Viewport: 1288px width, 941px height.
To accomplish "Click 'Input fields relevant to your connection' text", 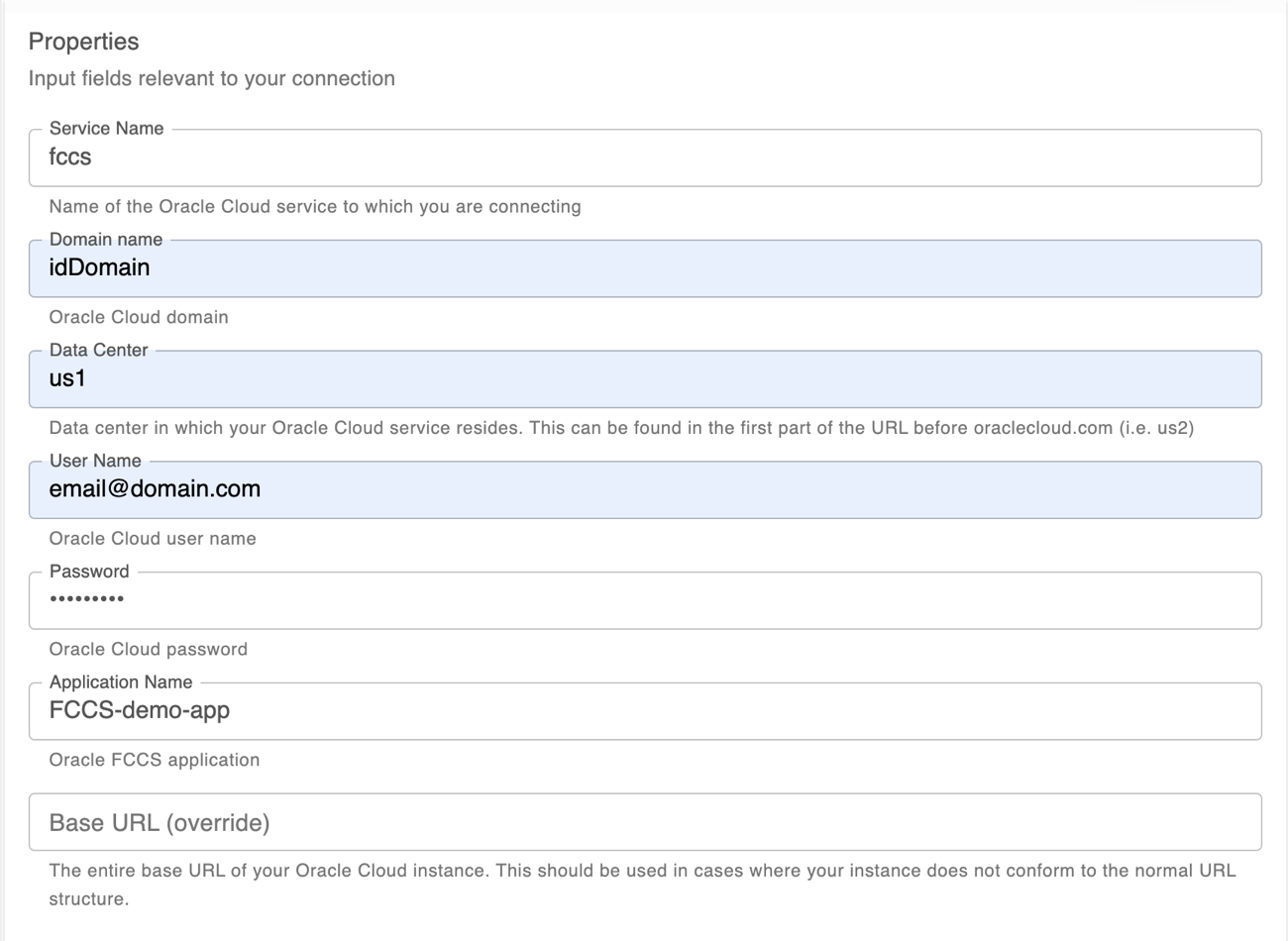I will (x=211, y=78).
